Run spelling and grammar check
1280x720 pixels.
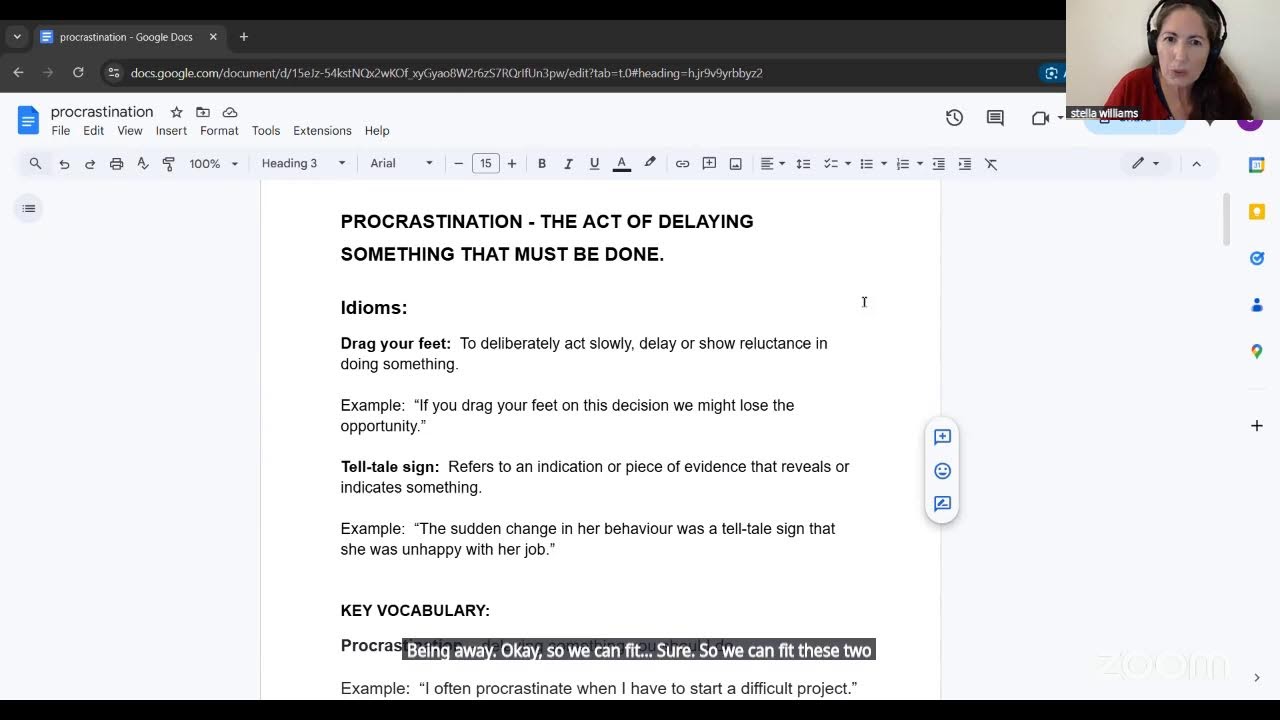142,163
